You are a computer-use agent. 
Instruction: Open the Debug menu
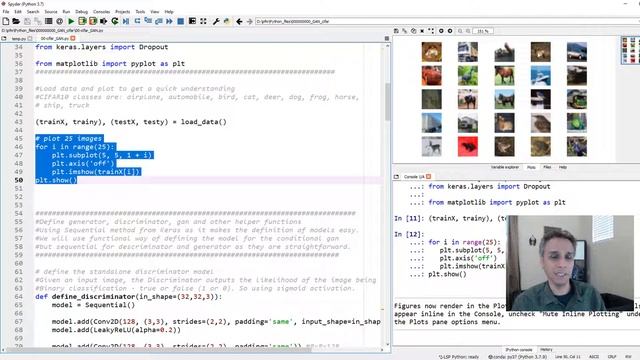[82, 12]
